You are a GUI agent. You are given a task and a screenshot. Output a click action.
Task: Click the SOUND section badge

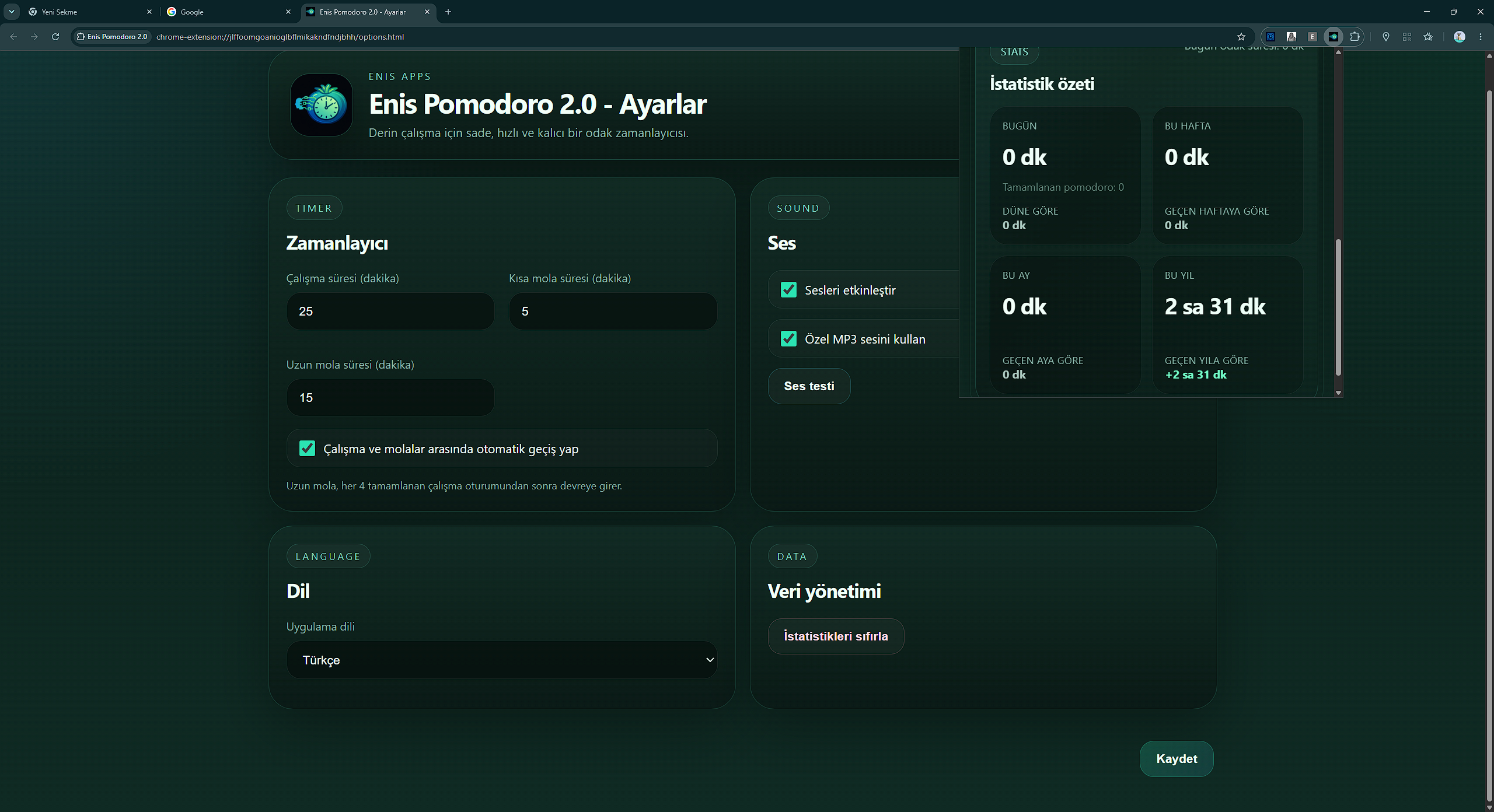(798, 208)
